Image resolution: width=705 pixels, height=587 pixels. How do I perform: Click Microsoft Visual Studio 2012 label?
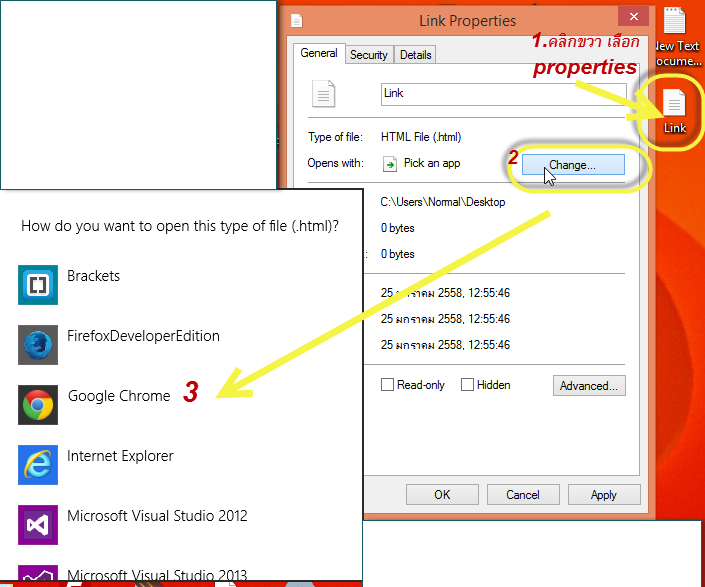(x=157, y=516)
